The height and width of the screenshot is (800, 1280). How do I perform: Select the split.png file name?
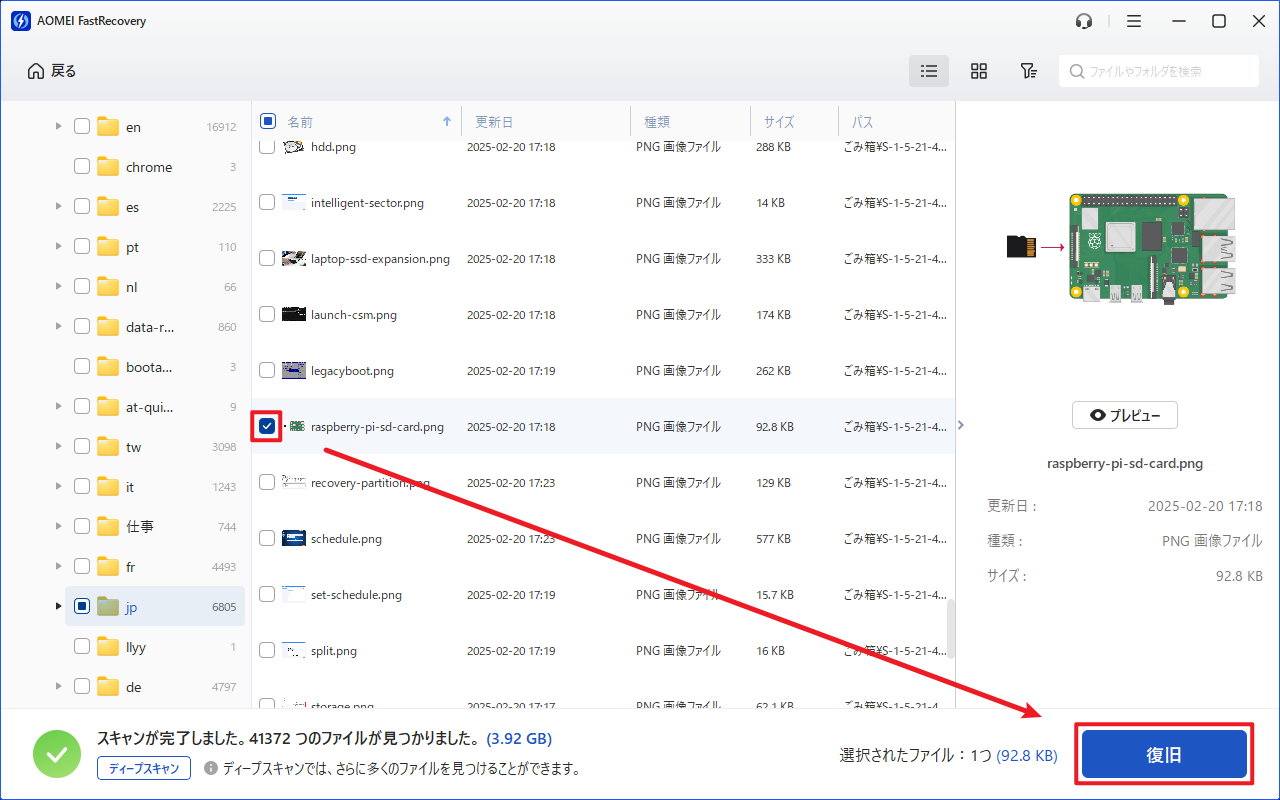334,651
